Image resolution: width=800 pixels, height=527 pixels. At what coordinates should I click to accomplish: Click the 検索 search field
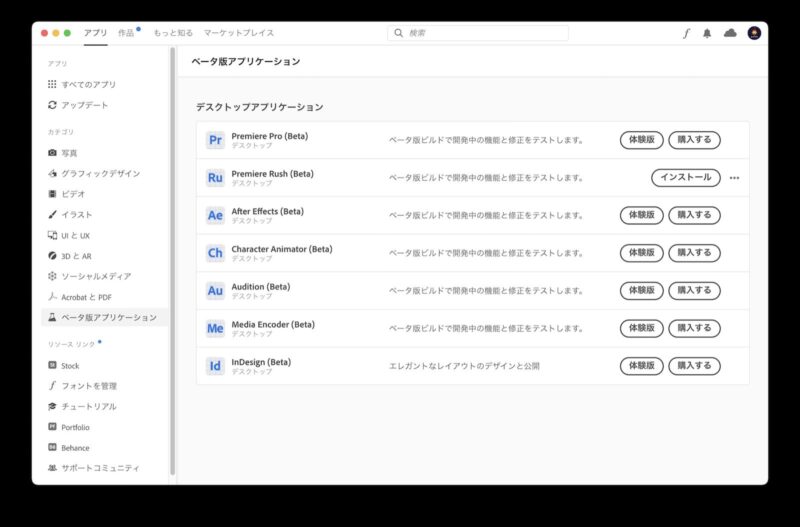[x=478, y=33]
